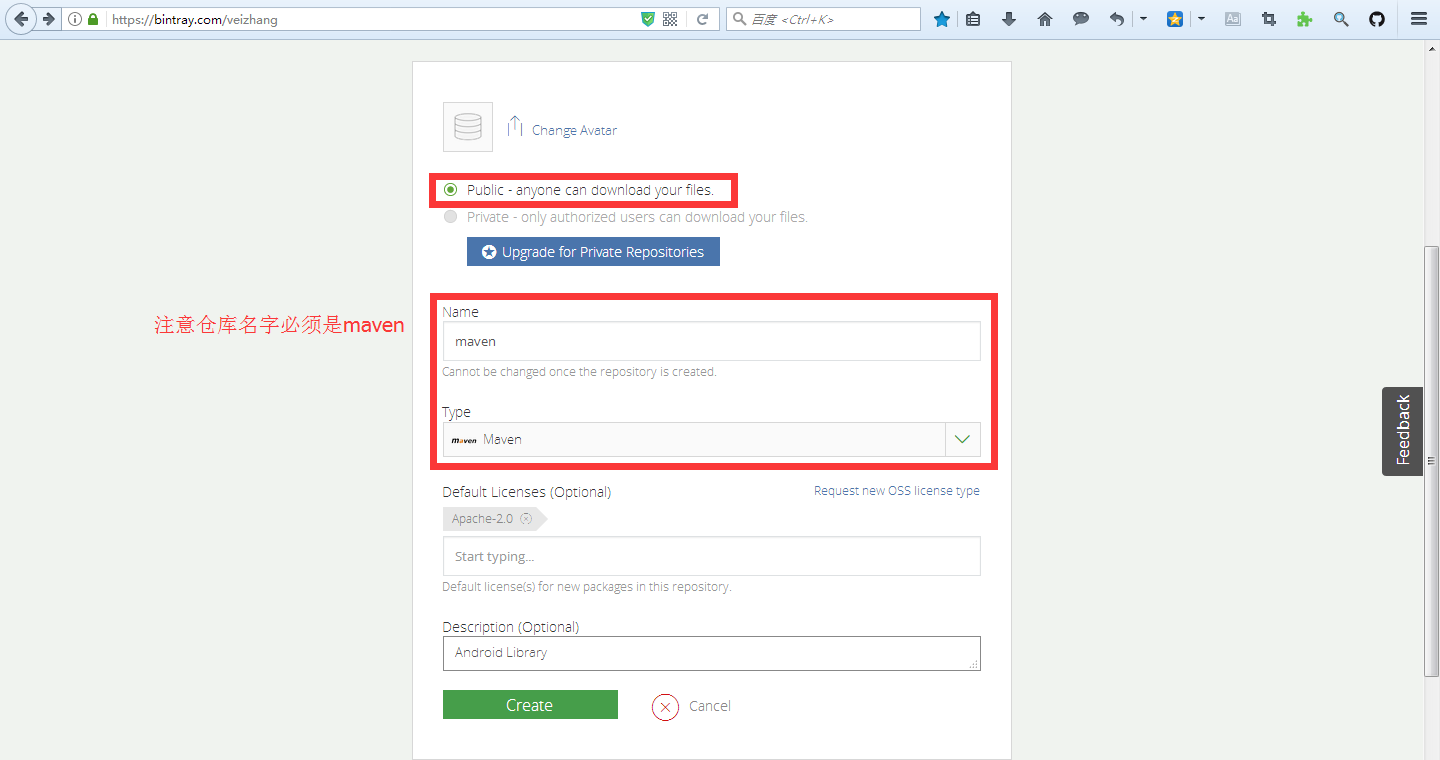Open the Feedback side tab
This screenshot has width=1440, height=760.
coord(1402,431)
